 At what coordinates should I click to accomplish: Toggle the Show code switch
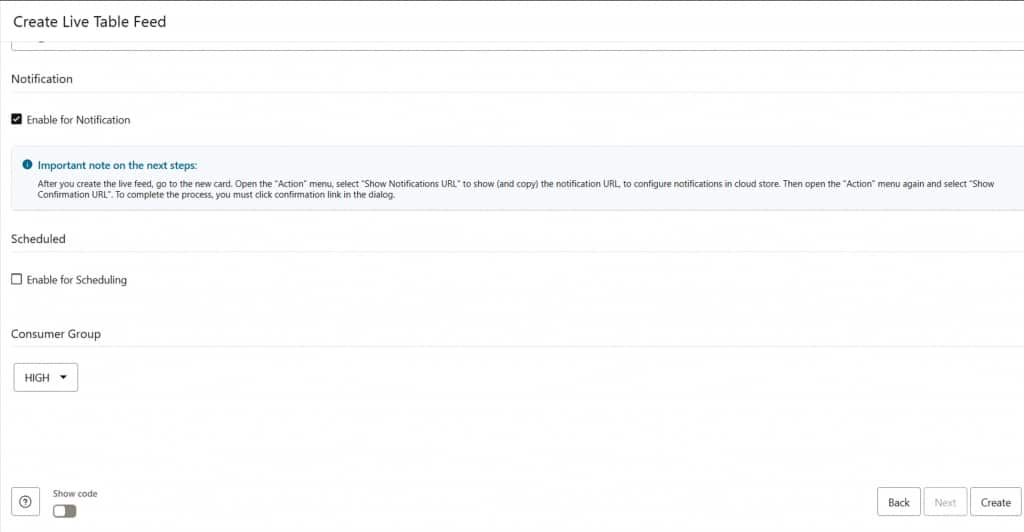coord(64,511)
